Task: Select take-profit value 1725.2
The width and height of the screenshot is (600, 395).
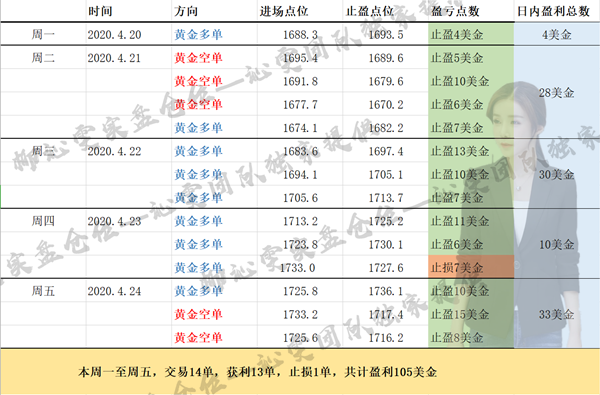Action: tap(386, 221)
